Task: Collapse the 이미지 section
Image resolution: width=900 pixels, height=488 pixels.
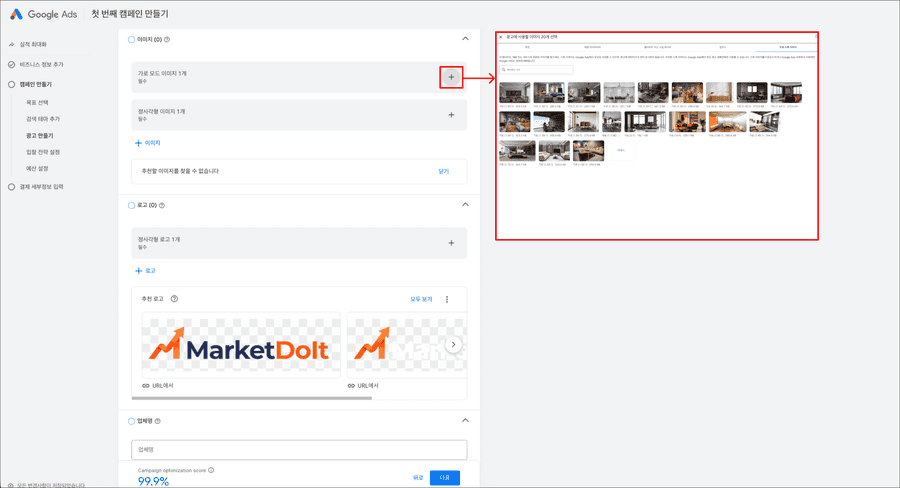Action: tap(465, 39)
